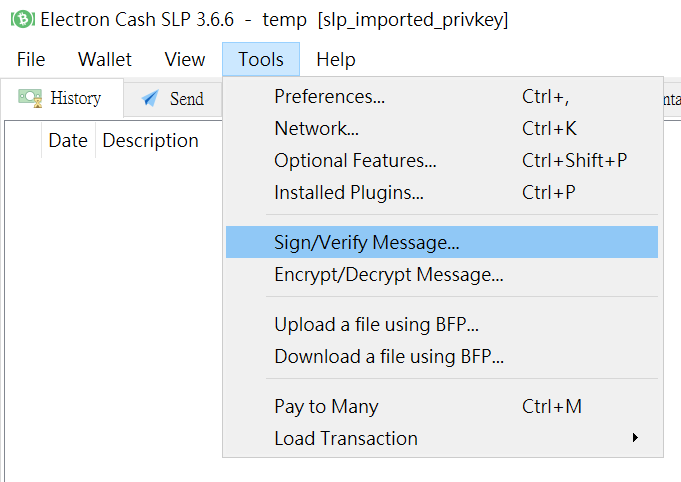Viewport: 681px width, 482px height.
Task: Open the Wallet menu
Action: coord(105,59)
